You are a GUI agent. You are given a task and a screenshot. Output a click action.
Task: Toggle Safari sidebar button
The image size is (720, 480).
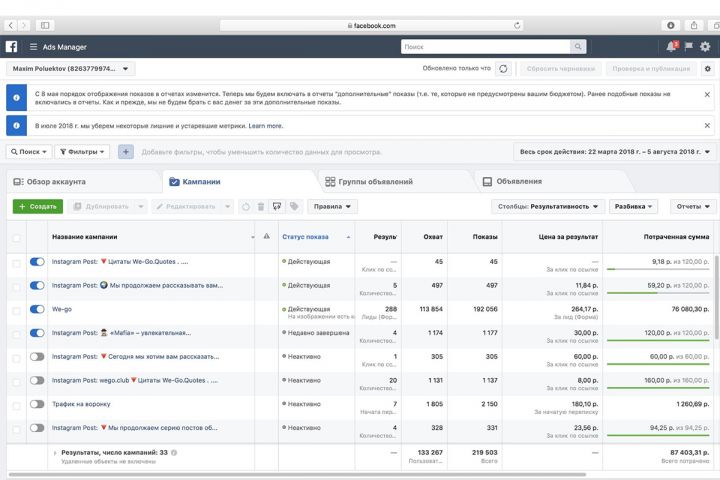coord(45,25)
